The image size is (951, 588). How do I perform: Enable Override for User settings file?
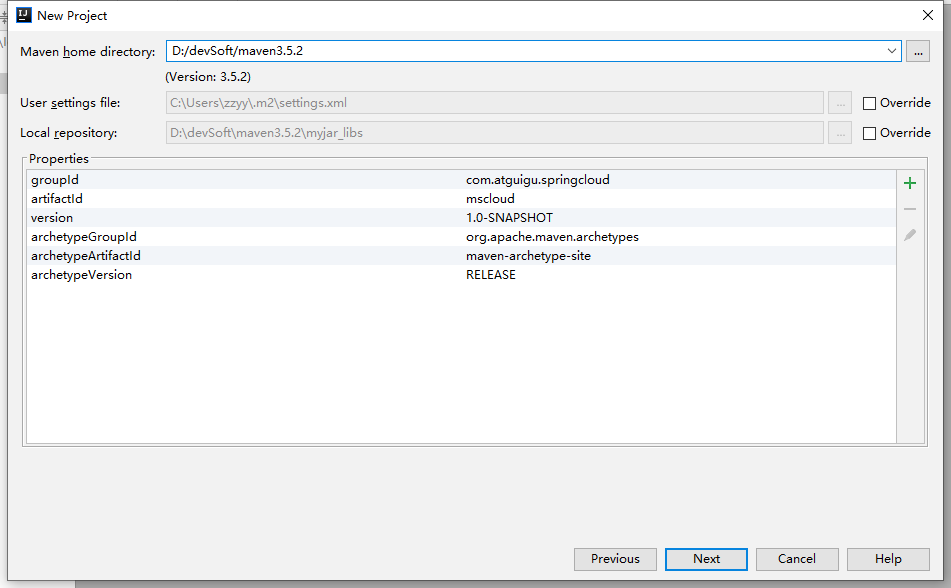coord(869,103)
